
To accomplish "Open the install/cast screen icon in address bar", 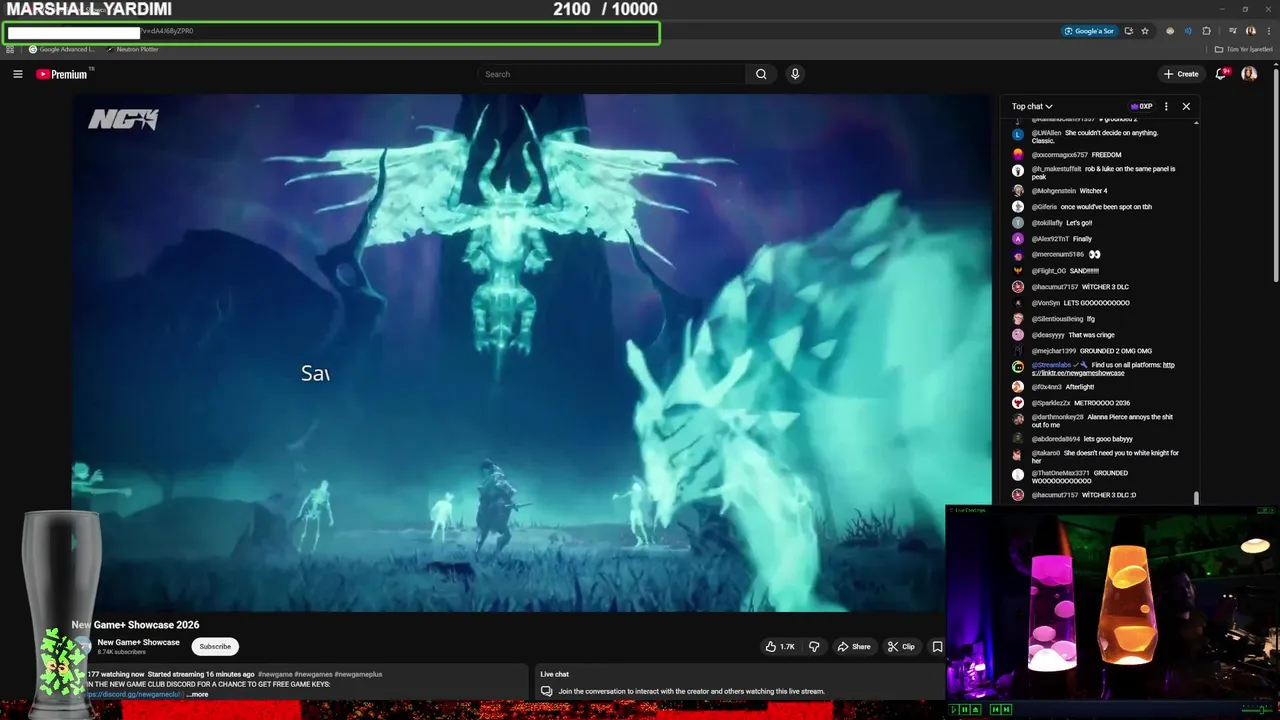I will tap(1129, 31).
